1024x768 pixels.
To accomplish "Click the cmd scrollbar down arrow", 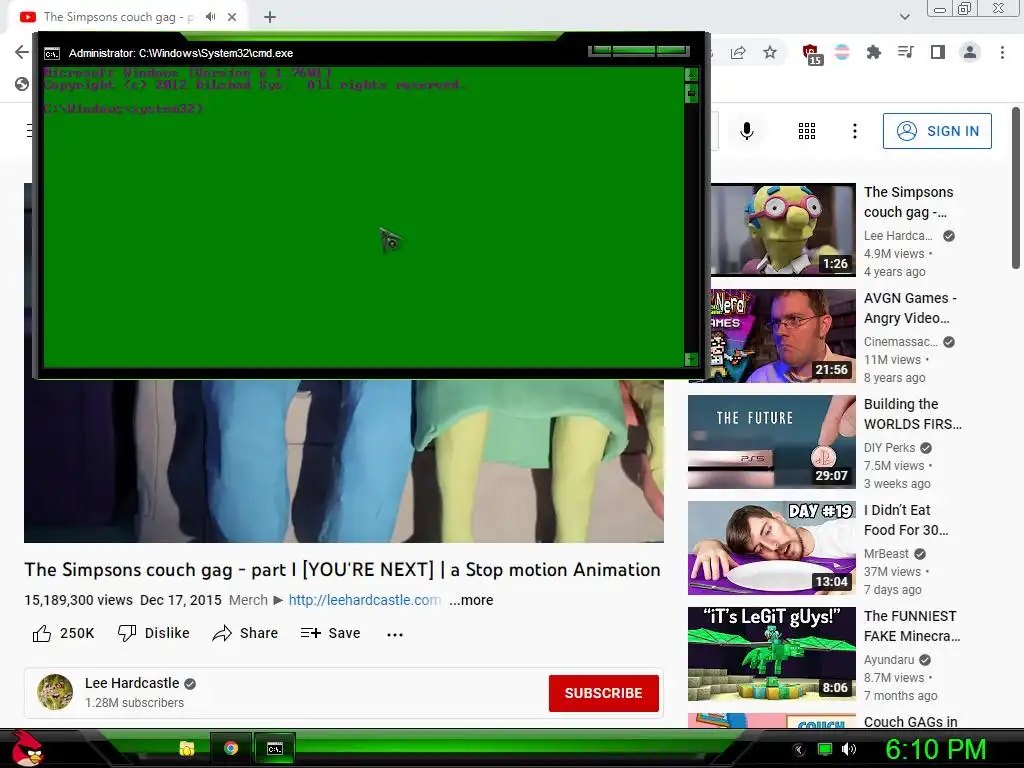I will tap(691, 359).
